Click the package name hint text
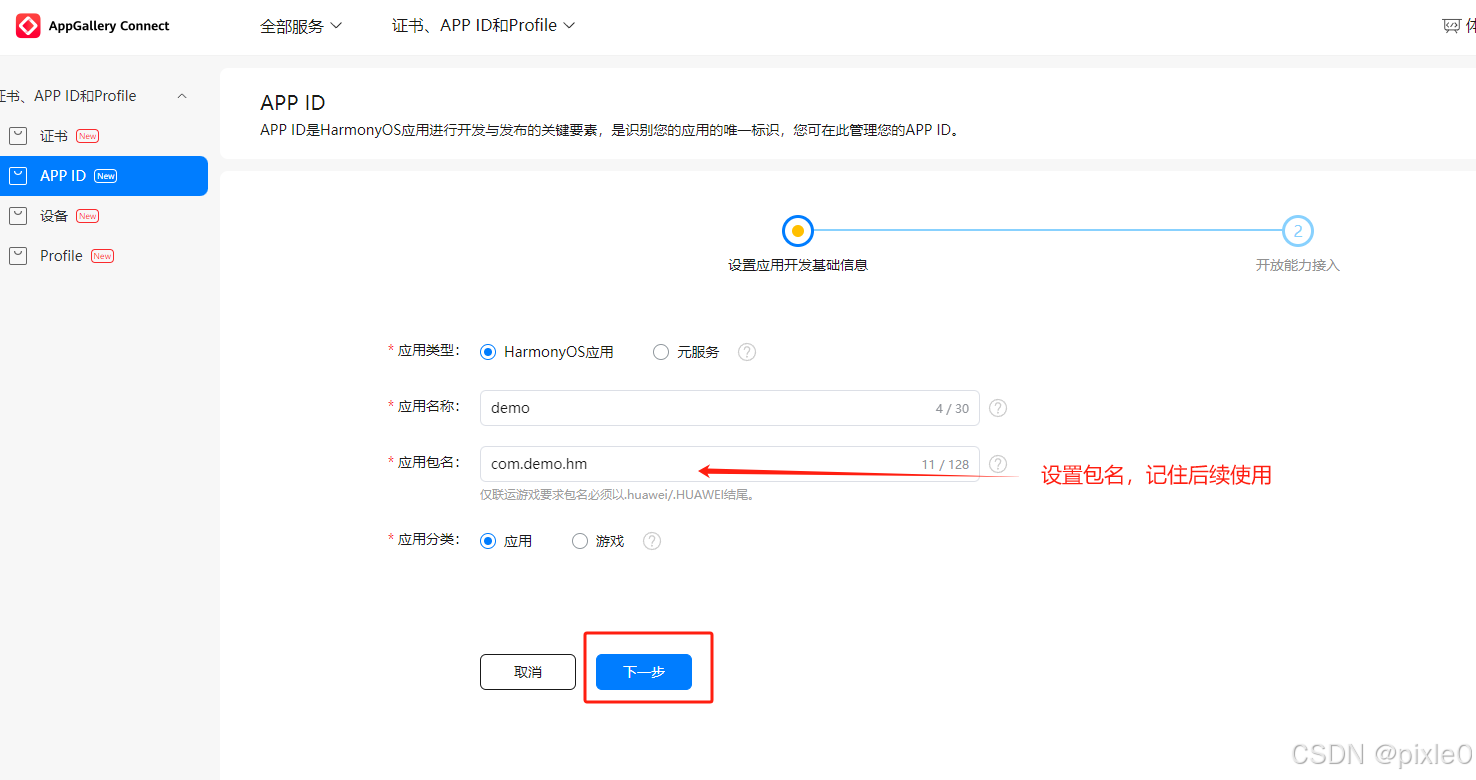This screenshot has width=1476, height=780. point(617,495)
